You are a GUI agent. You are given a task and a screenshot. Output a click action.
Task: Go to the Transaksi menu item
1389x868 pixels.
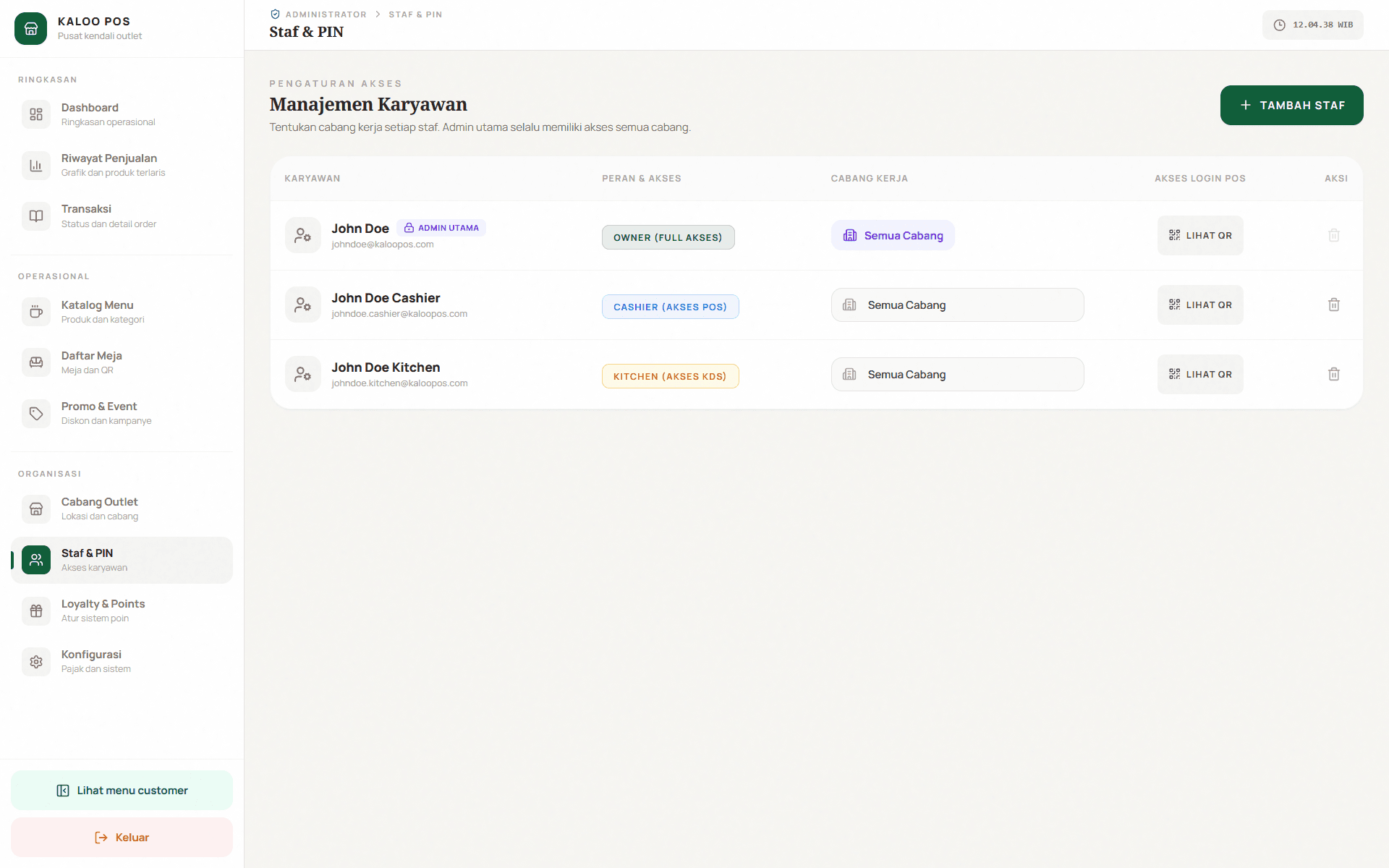pyautogui.click(x=122, y=216)
